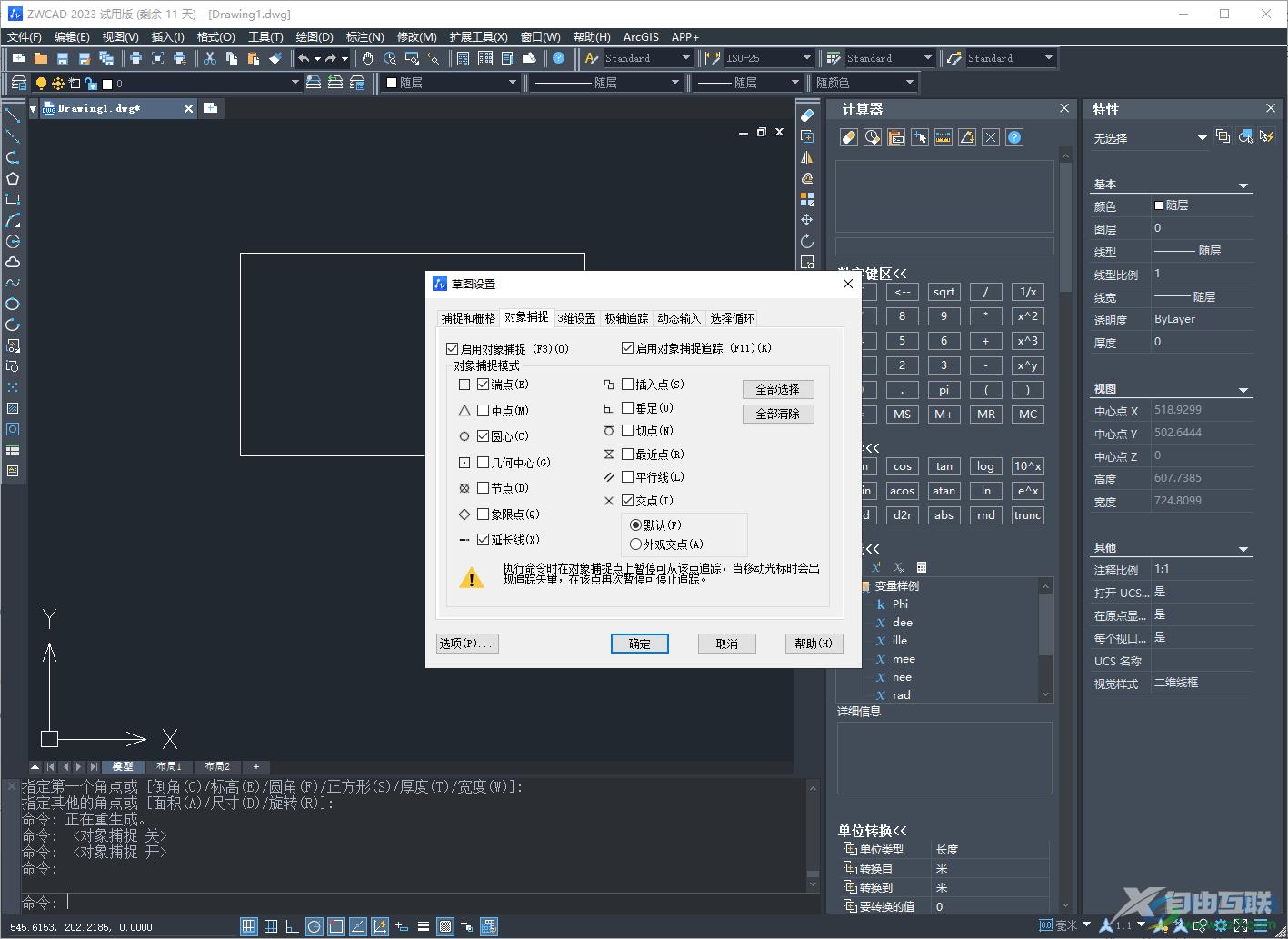This screenshot has height=939, width=1288.
Task: Select the Ellipse draw tool
Action: 13,304
